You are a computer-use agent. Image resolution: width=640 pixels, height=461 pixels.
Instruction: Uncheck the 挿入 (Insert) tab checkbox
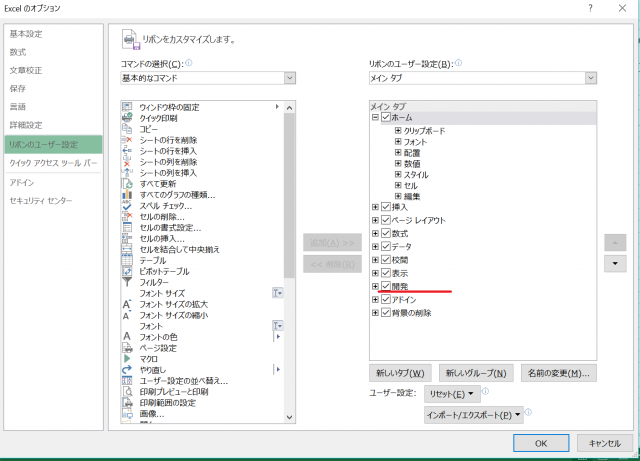tap(386, 207)
